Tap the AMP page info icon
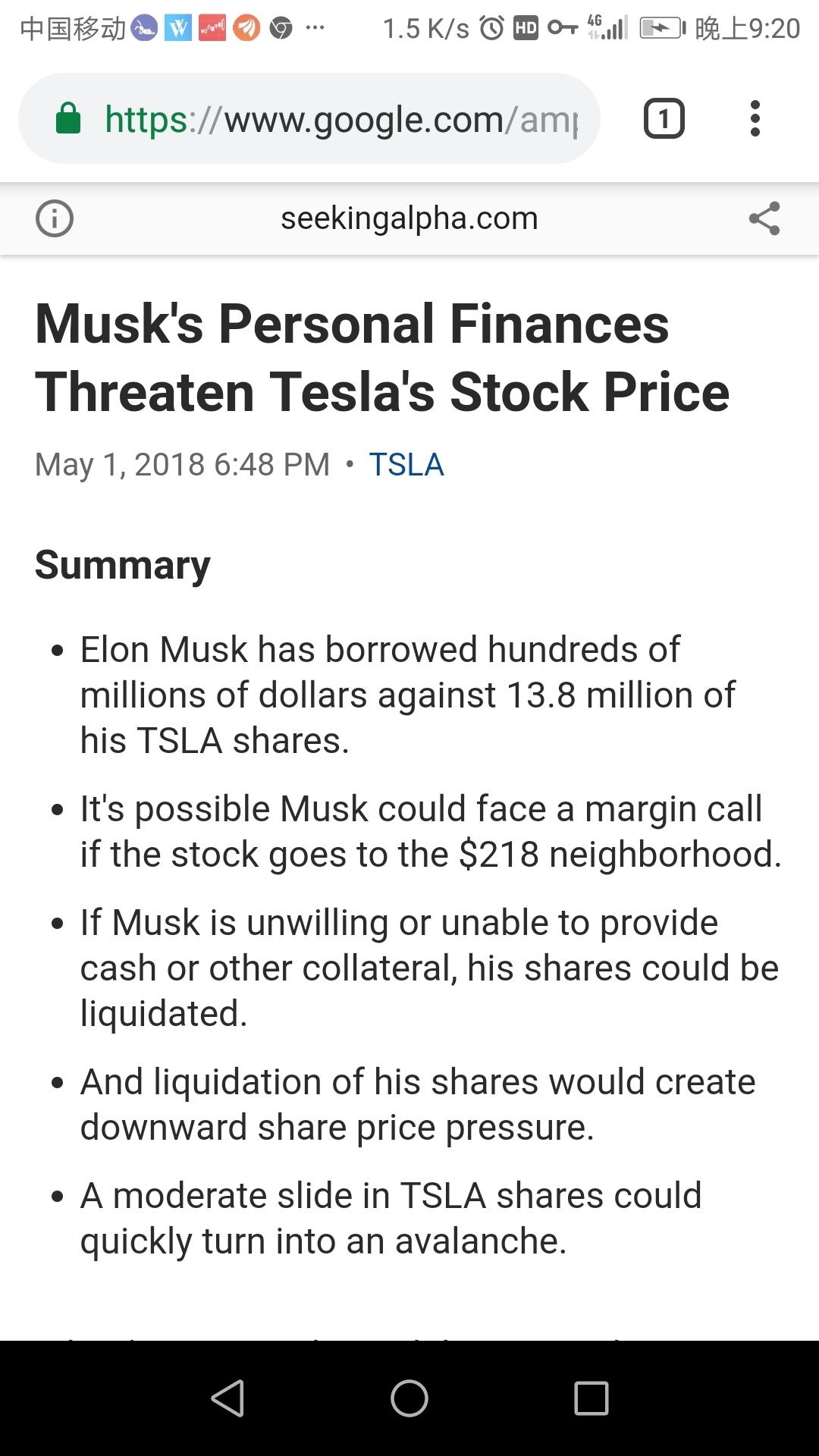819x1456 pixels. tap(55, 219)
